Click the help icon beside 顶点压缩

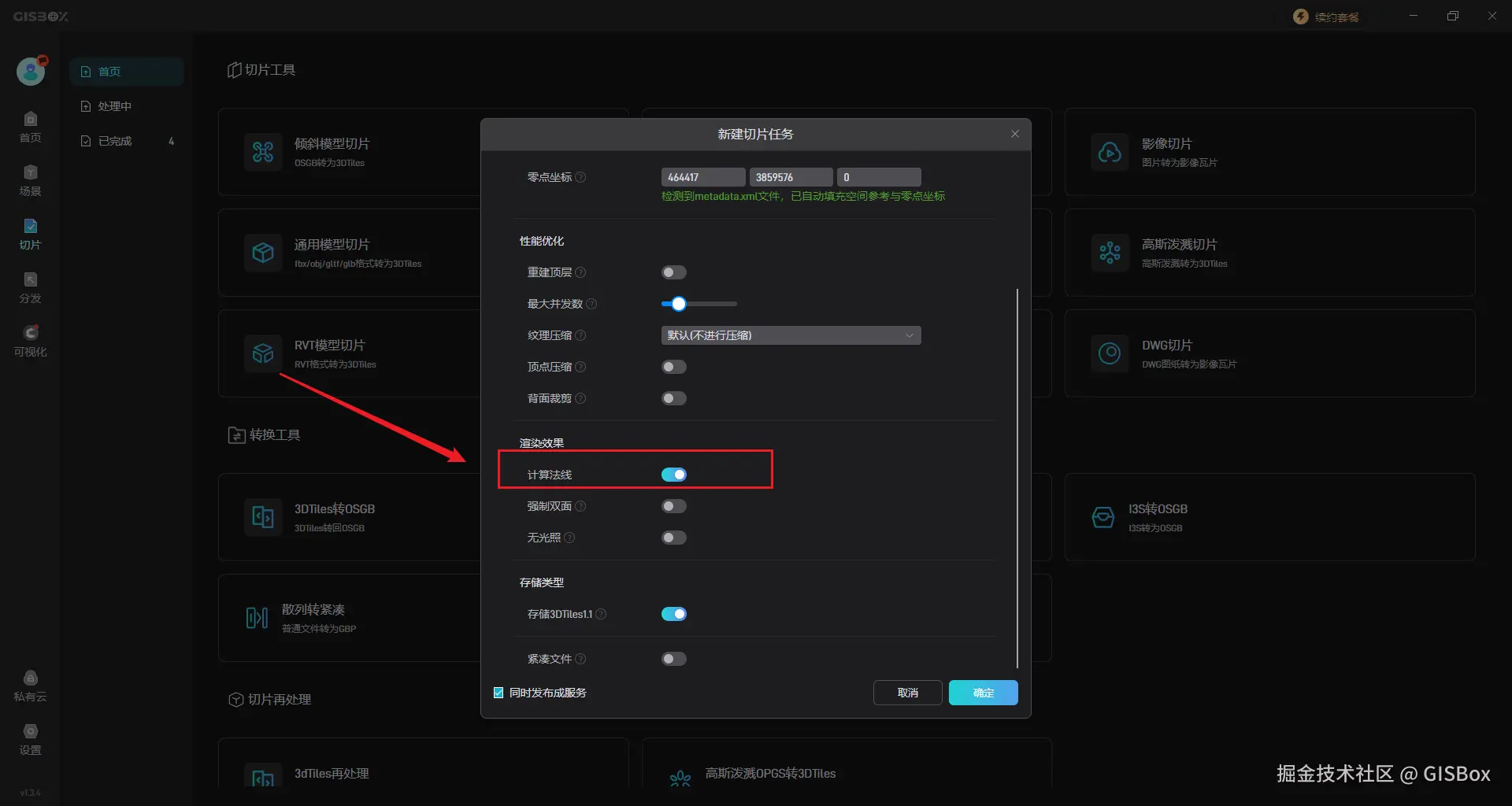tap(580, 367)
